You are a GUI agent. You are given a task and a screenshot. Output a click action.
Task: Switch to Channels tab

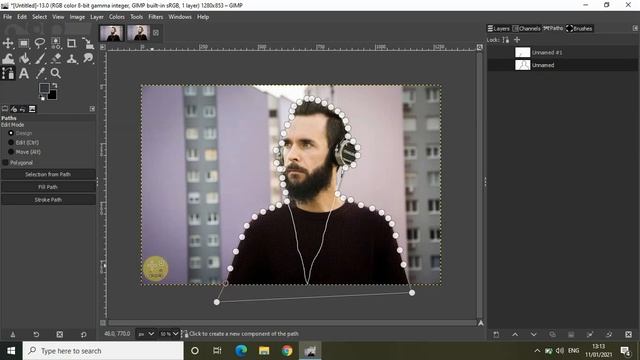pyautogui.click(x=527, y=28)
